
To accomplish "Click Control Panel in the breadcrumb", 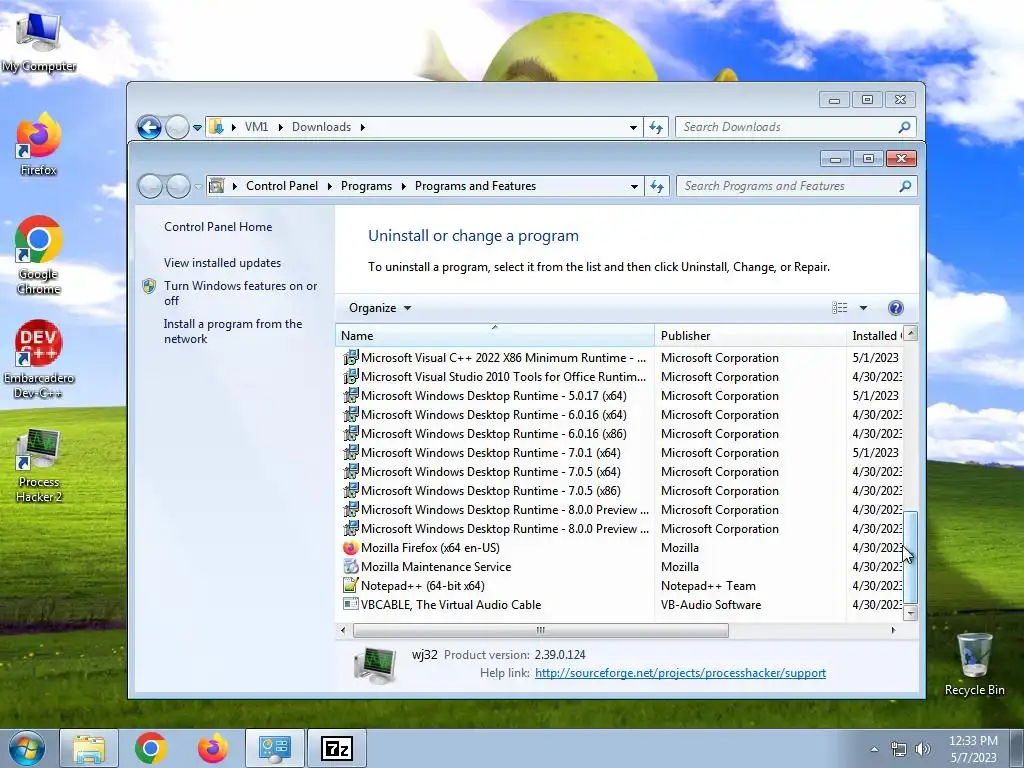I will tap(281, 185).
